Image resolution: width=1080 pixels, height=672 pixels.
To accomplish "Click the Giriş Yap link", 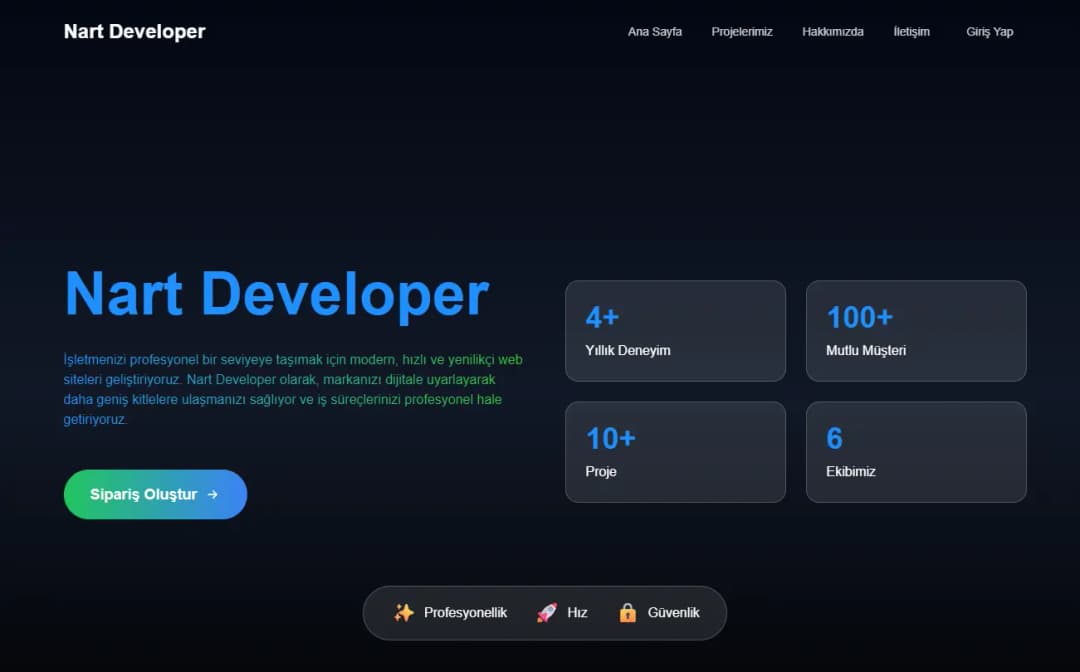I will tap(988, 31).
